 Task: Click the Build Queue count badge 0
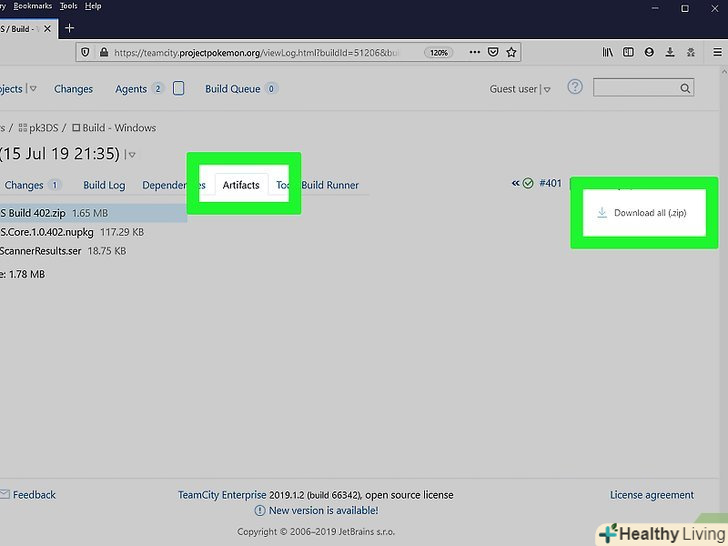[271, 88]
